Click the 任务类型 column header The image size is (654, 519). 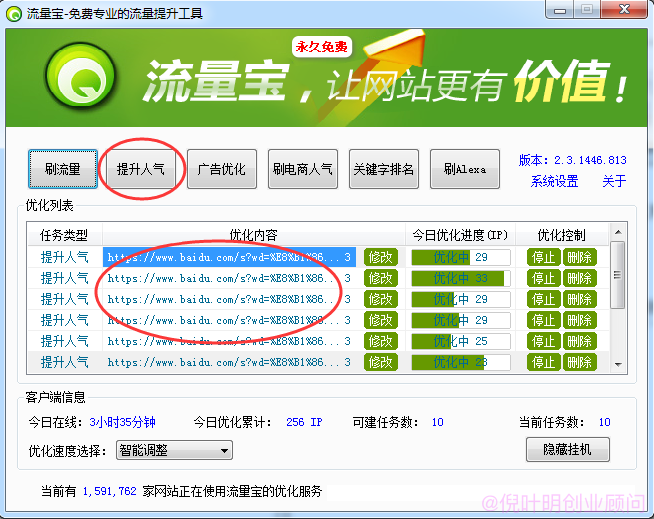pos(64,235)
